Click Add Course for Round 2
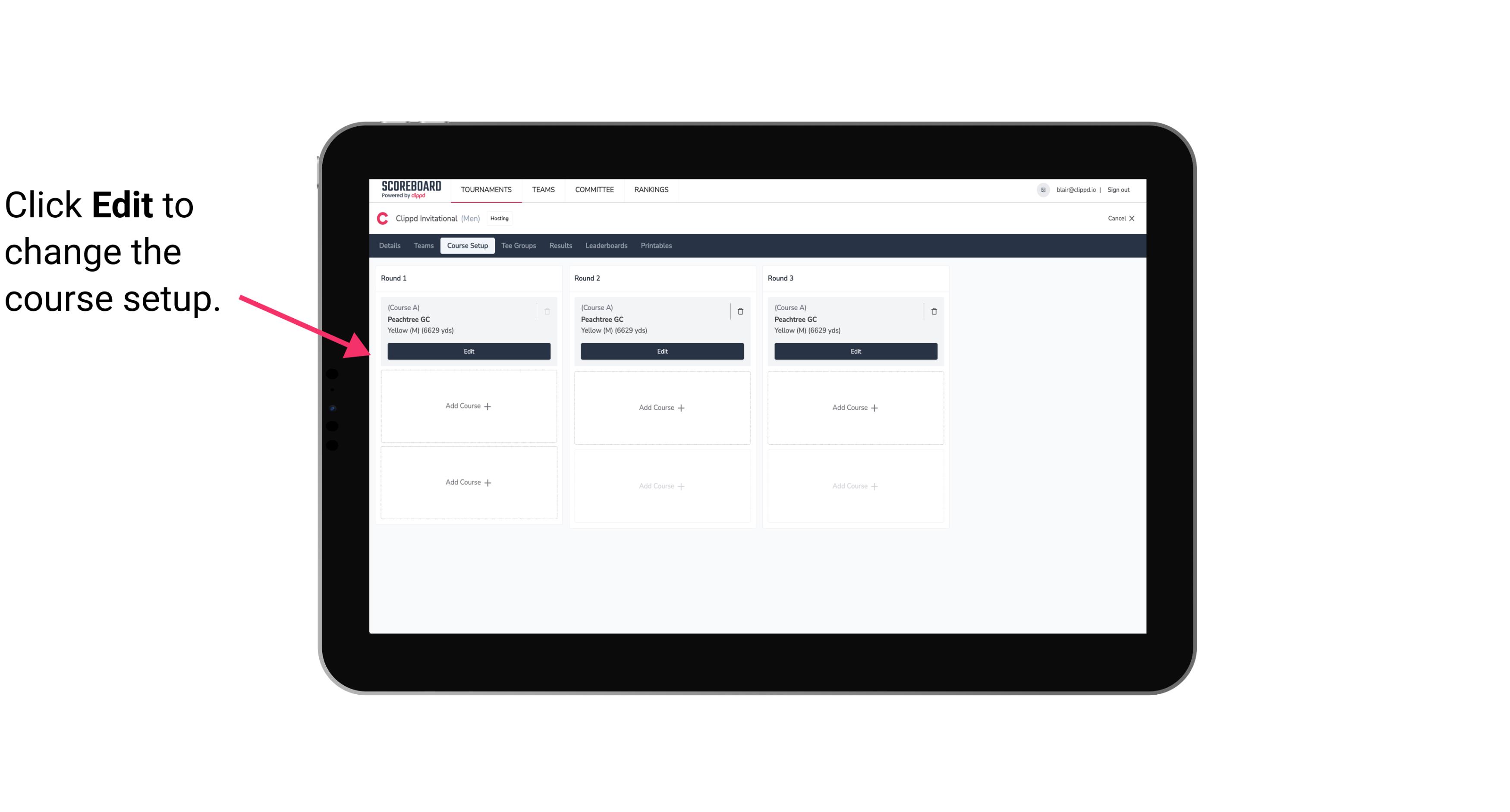 [661, 407]
